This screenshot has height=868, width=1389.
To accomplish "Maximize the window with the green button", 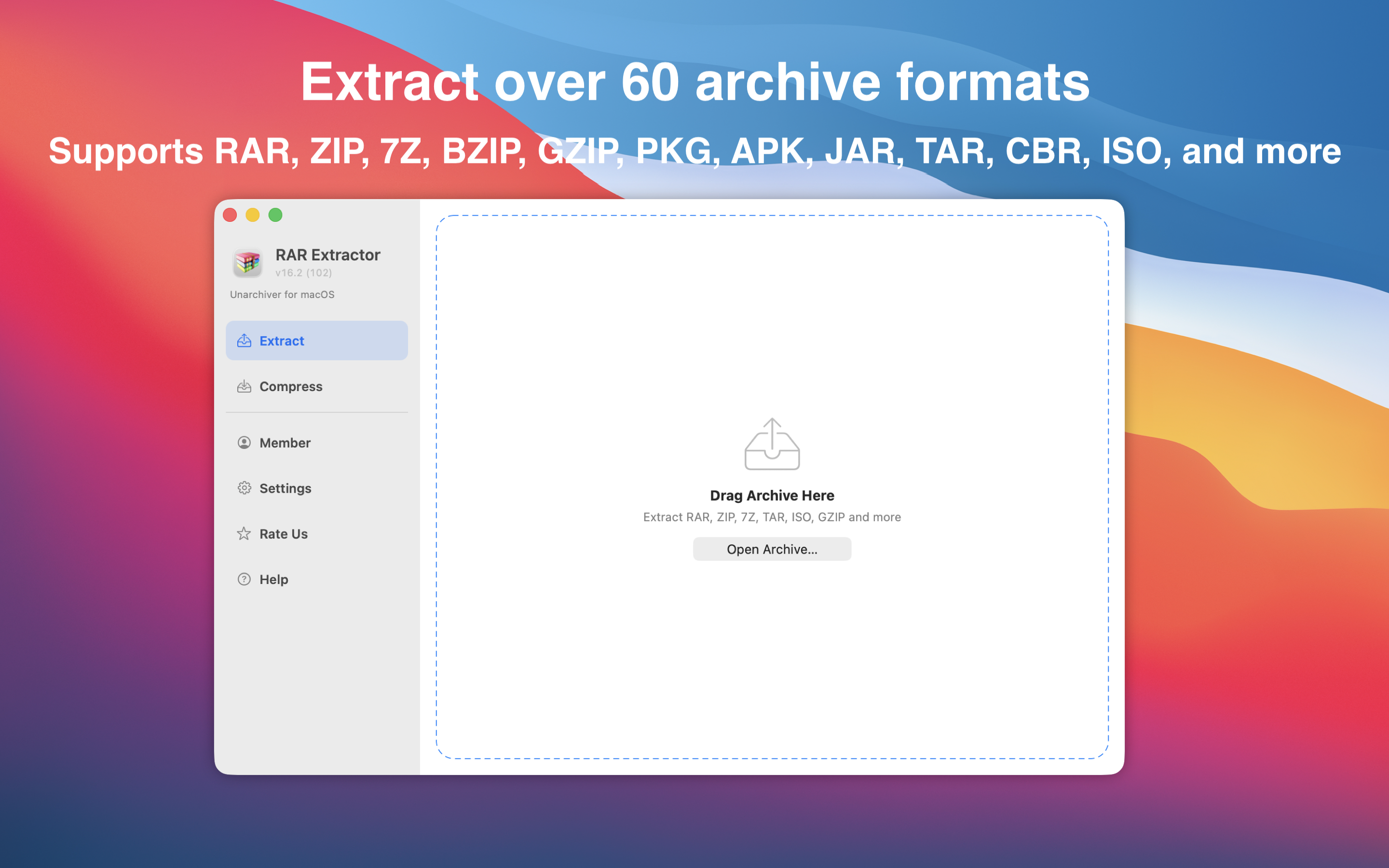I will tap(275, 215).
